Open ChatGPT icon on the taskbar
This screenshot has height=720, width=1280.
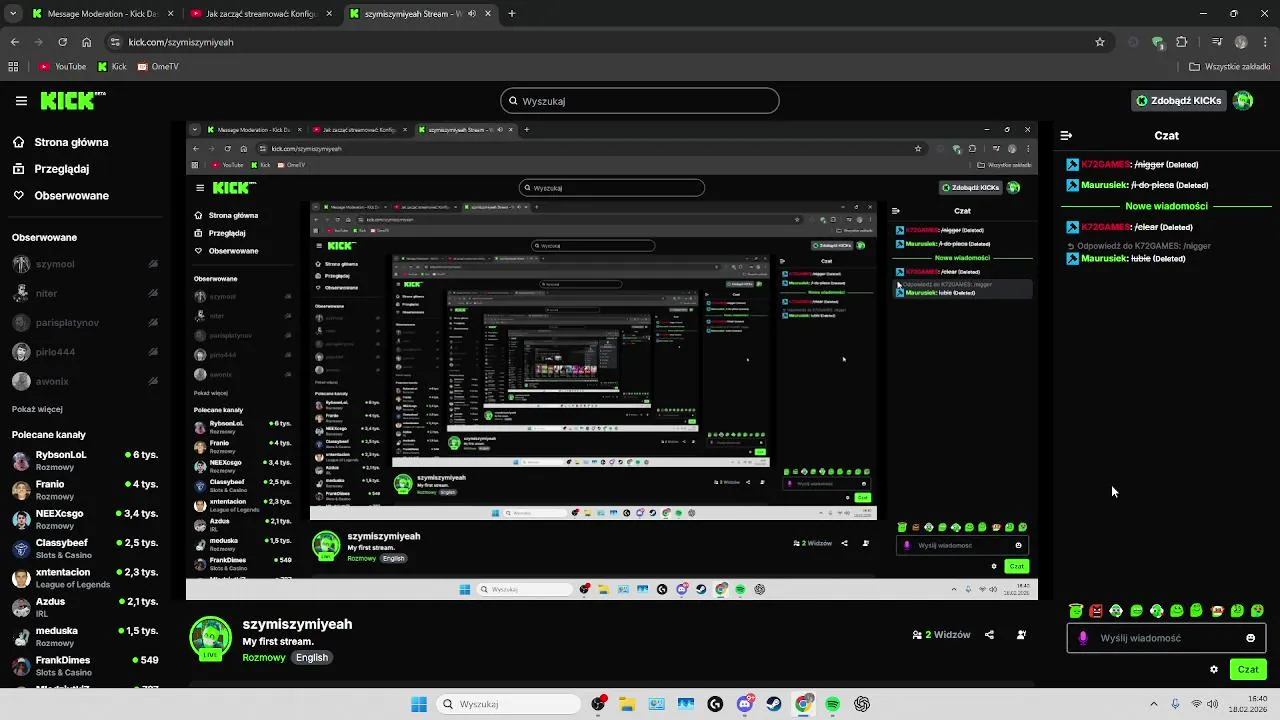click(862, 704)
